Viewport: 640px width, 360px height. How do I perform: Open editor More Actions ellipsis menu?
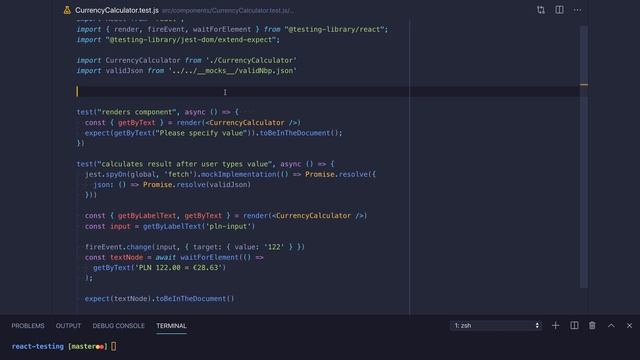coord(577,10)
